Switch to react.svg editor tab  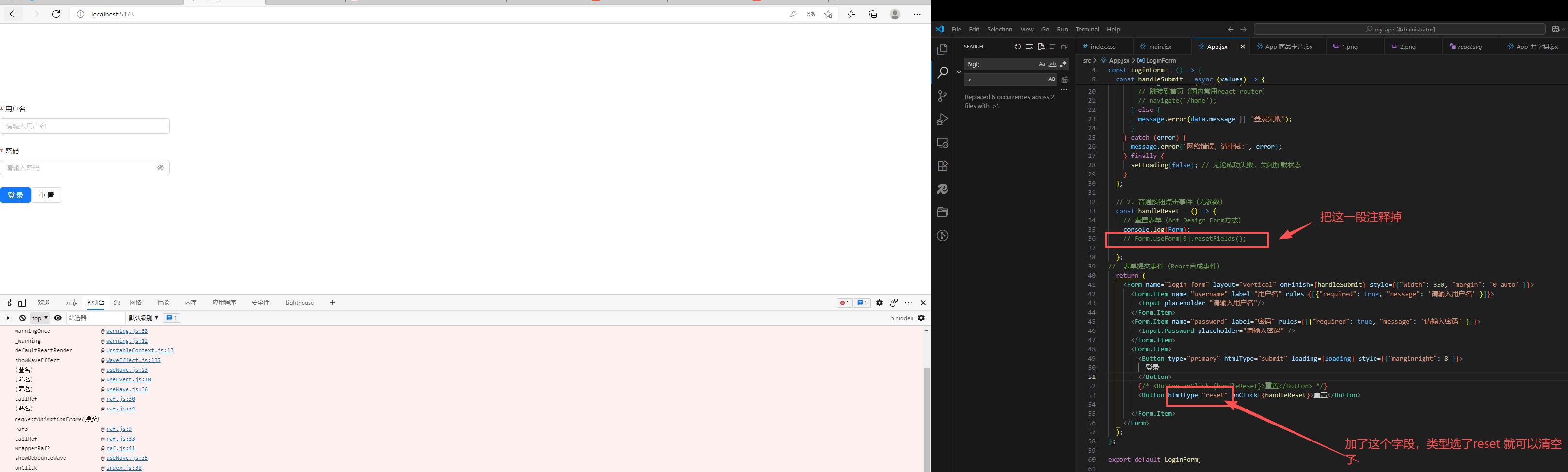[1470, 47]
